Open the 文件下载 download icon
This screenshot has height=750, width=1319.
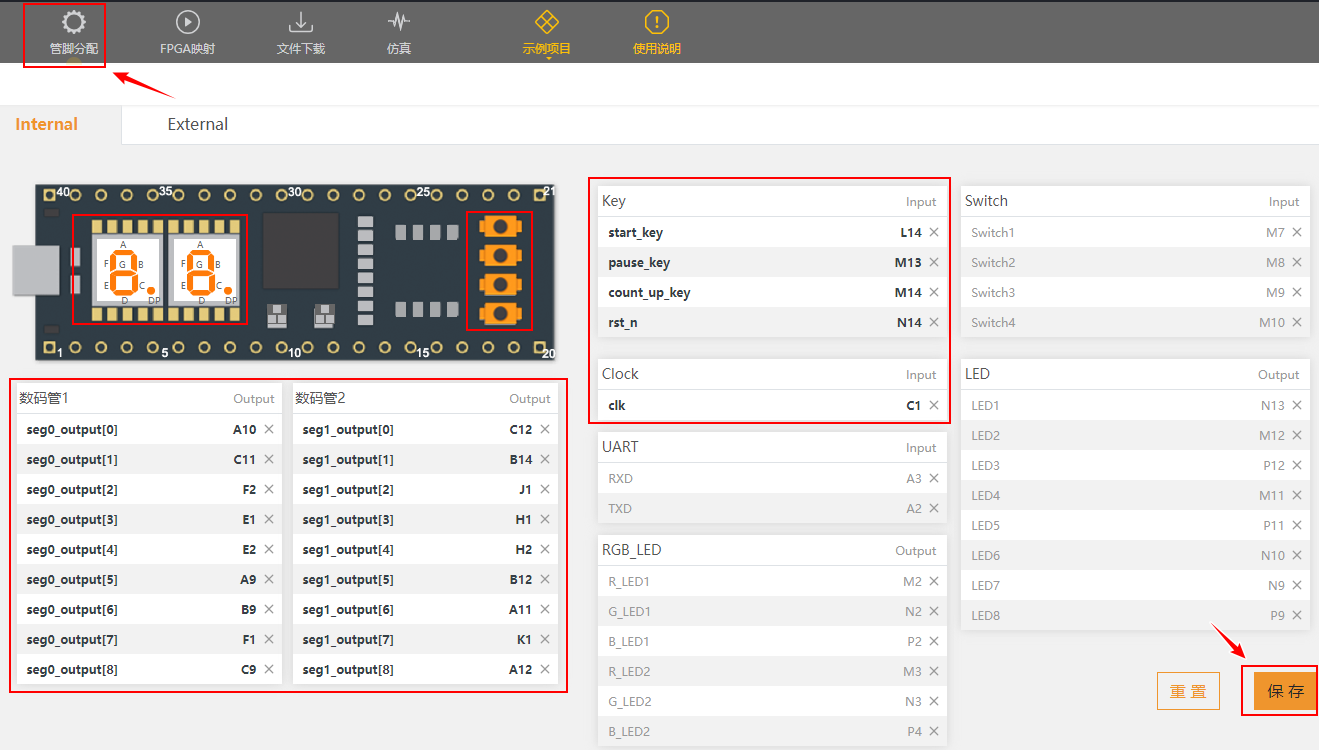pos(300,22)
